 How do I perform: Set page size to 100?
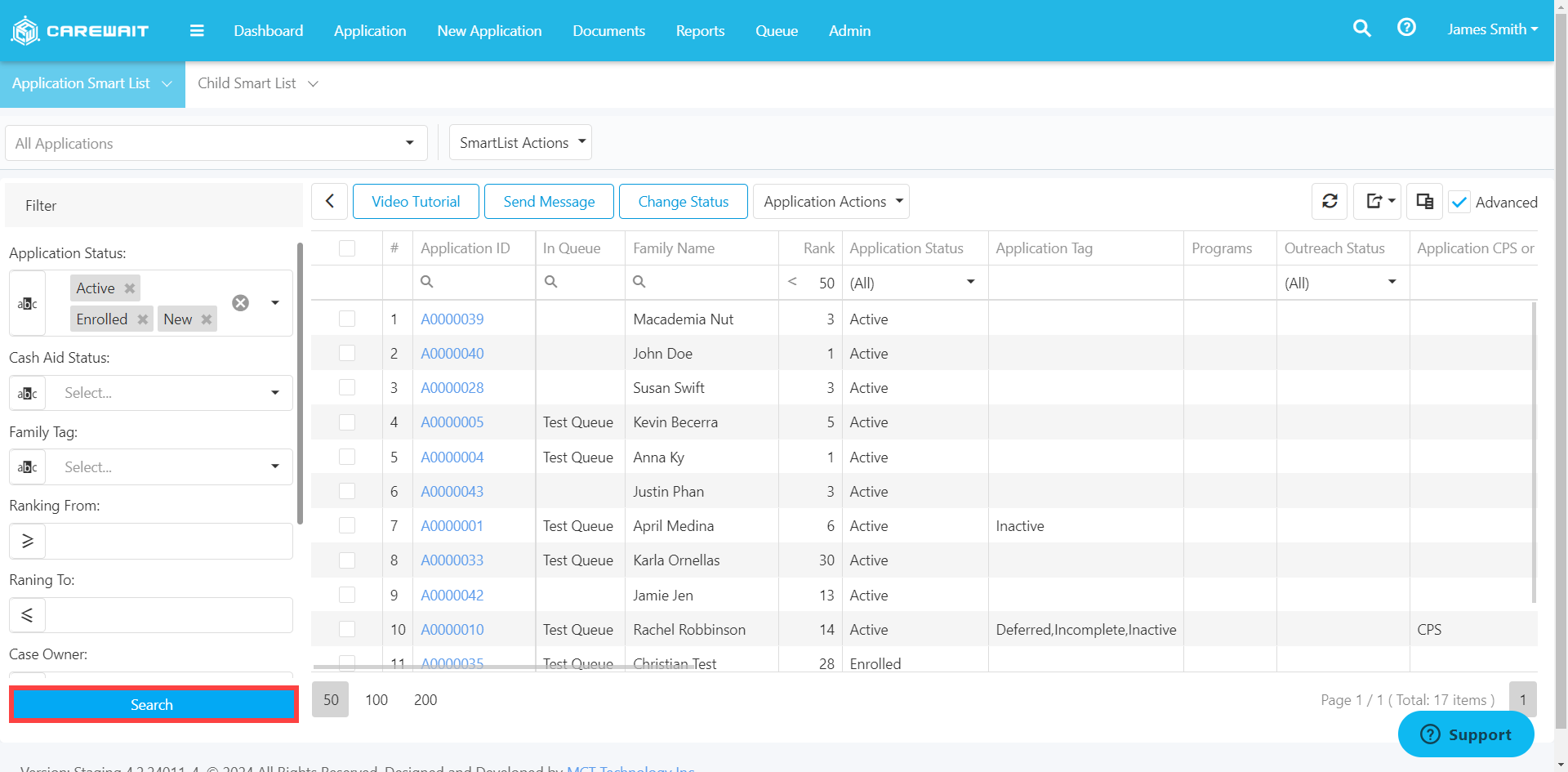376,699
